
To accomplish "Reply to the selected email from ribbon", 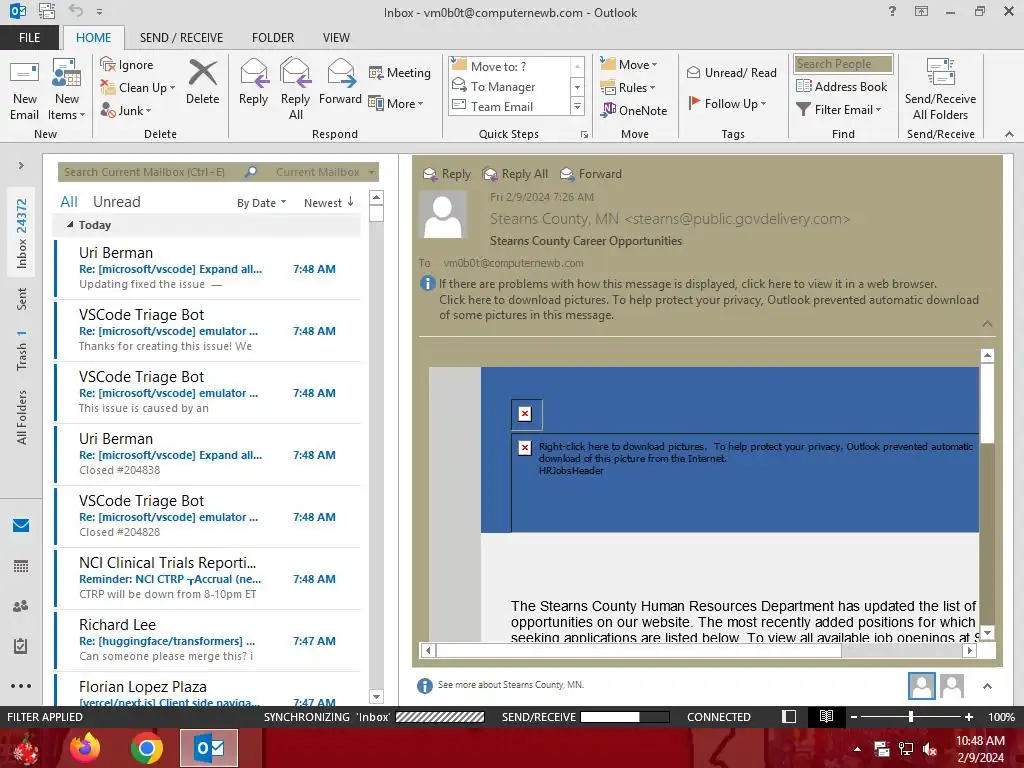I will click(253, 82).
